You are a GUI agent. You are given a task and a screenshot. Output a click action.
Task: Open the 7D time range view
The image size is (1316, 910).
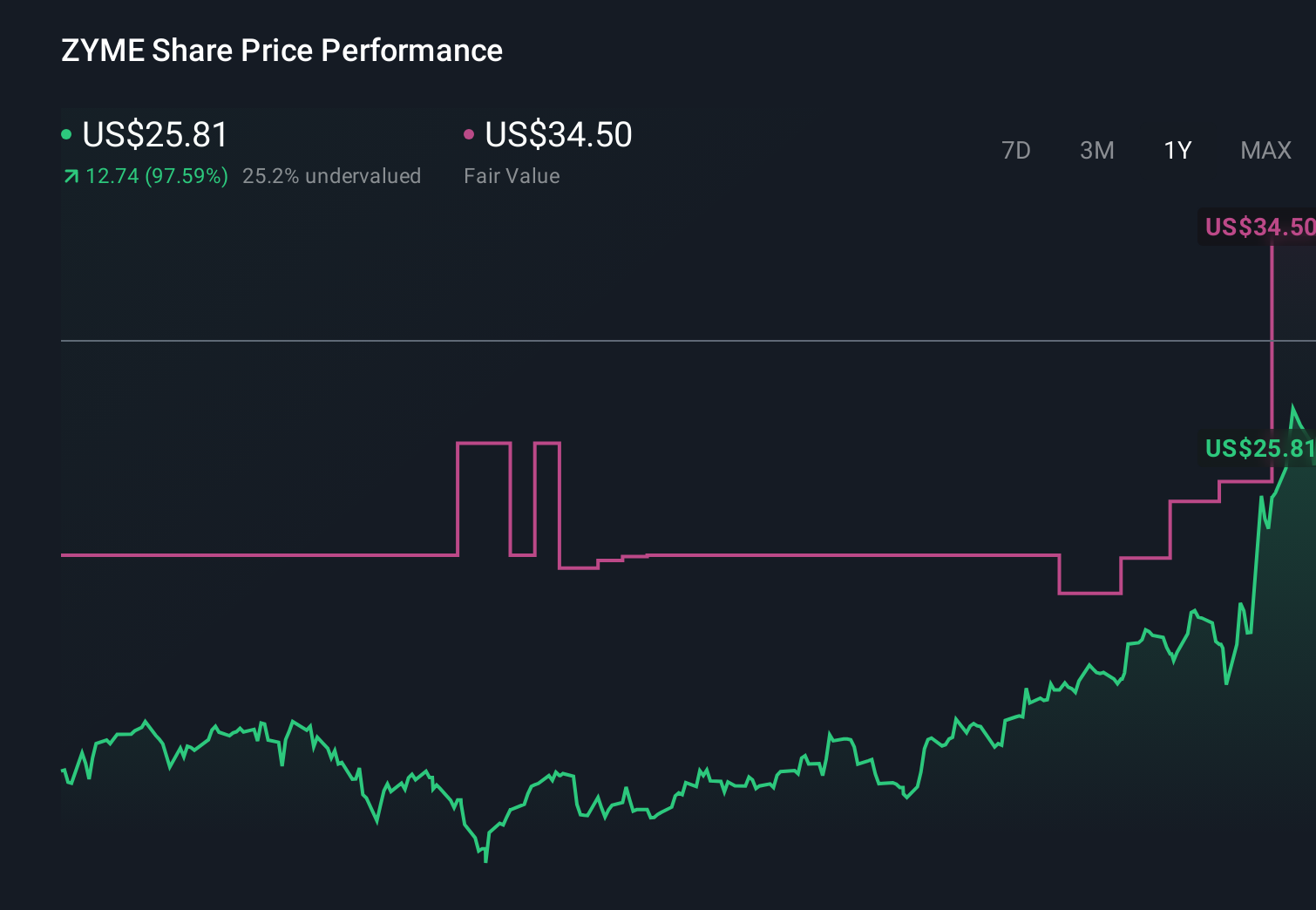click(1016, 150)
